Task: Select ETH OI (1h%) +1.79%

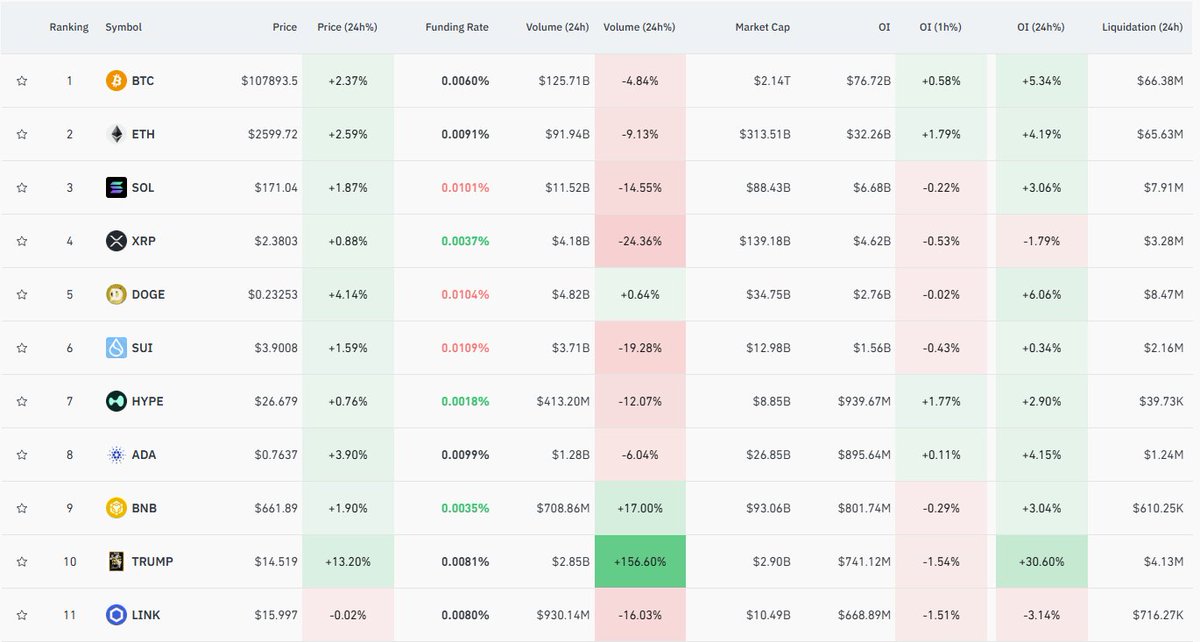Action: [x=939, y=134]
